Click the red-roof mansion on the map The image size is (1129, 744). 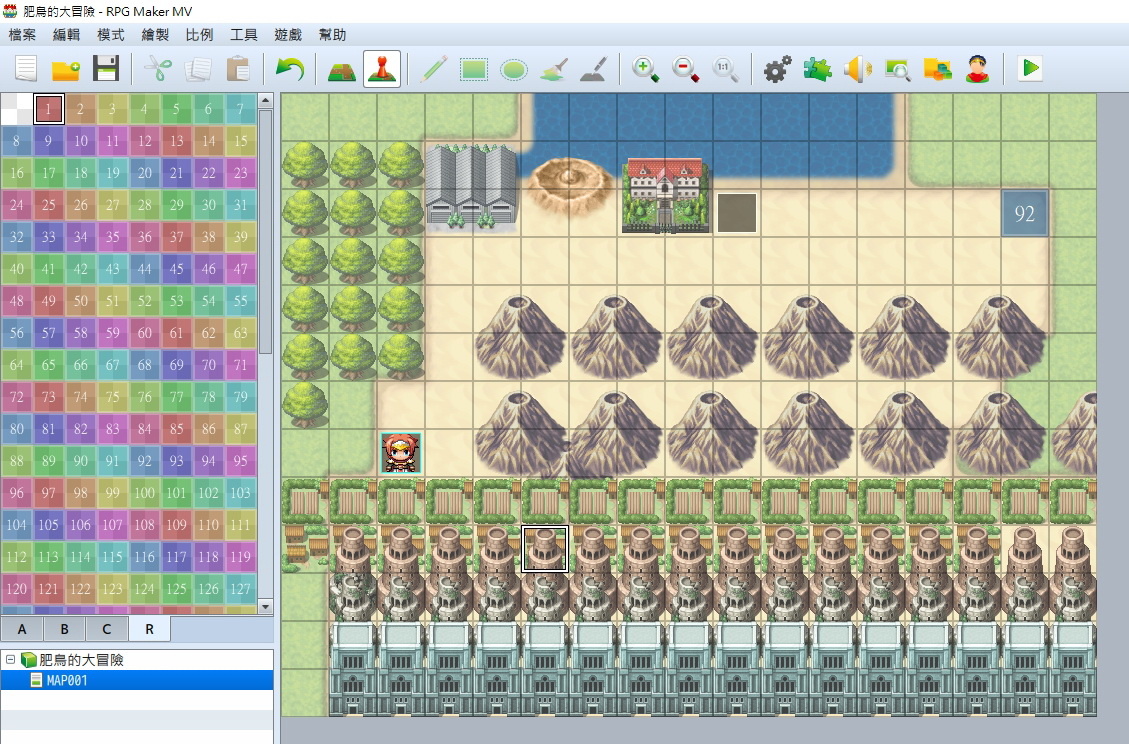tap(665, 195)
